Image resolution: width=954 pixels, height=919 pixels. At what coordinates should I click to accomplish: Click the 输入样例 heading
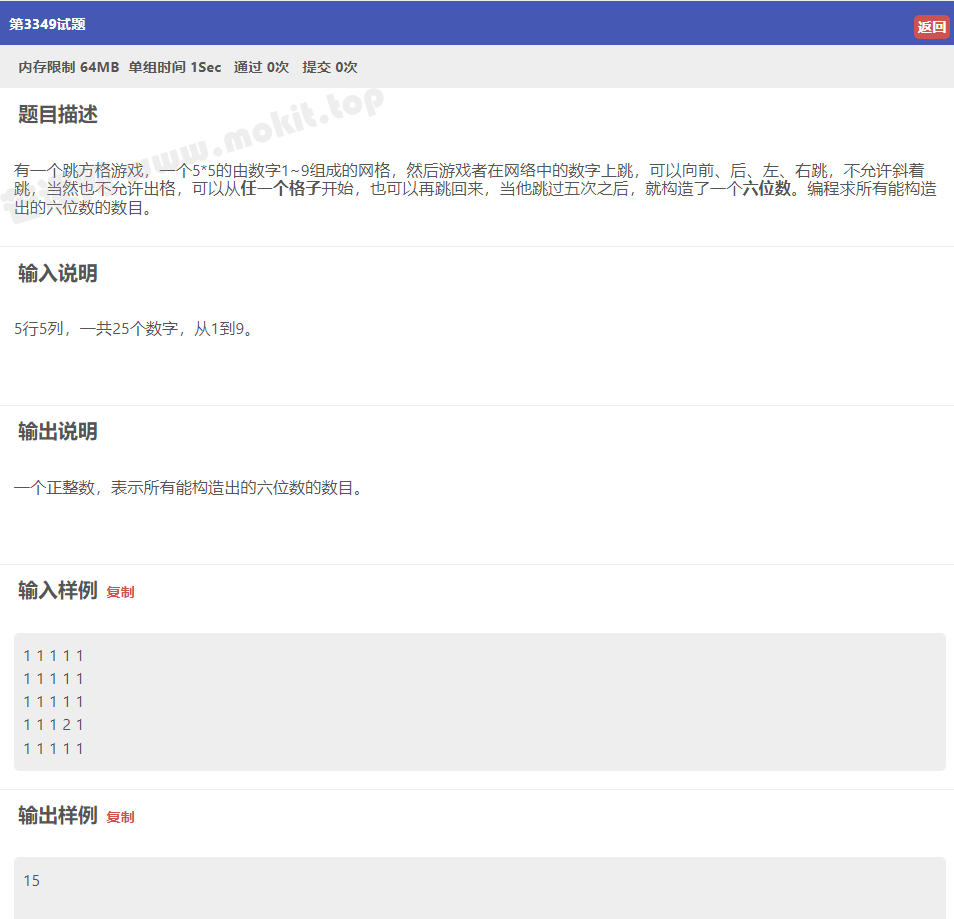[x=58, y=590]
